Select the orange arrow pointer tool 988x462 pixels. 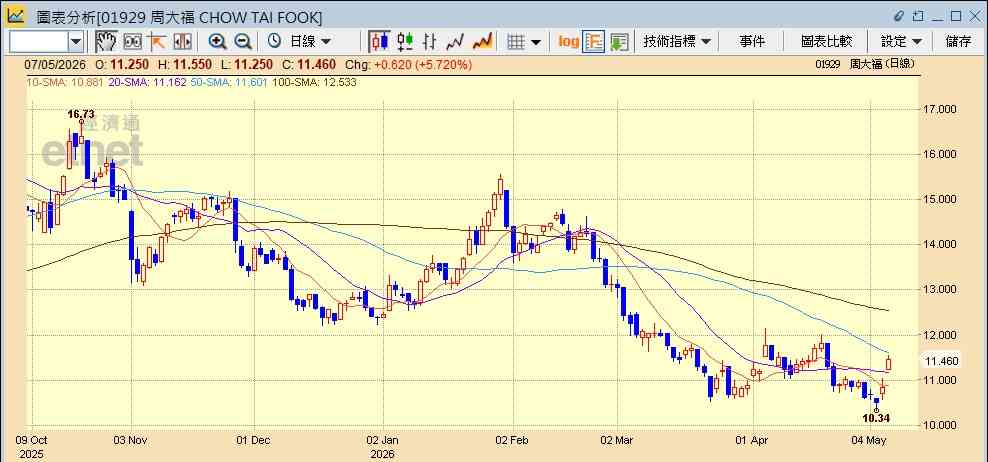coord(156,42)
